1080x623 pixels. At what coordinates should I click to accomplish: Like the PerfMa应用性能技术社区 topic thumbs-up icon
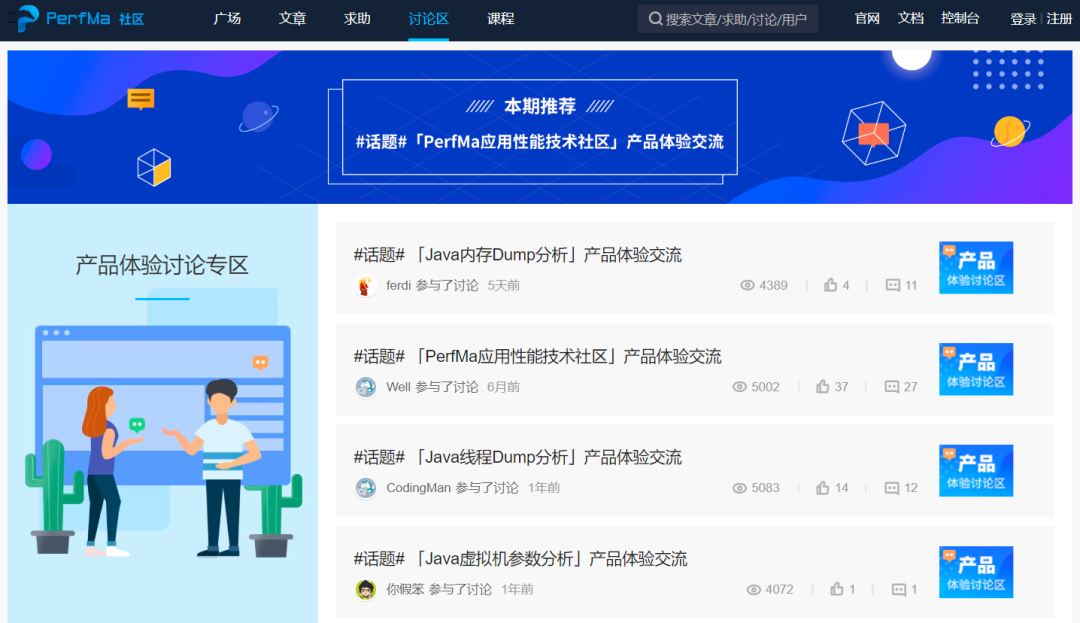(x=822, y=386)
